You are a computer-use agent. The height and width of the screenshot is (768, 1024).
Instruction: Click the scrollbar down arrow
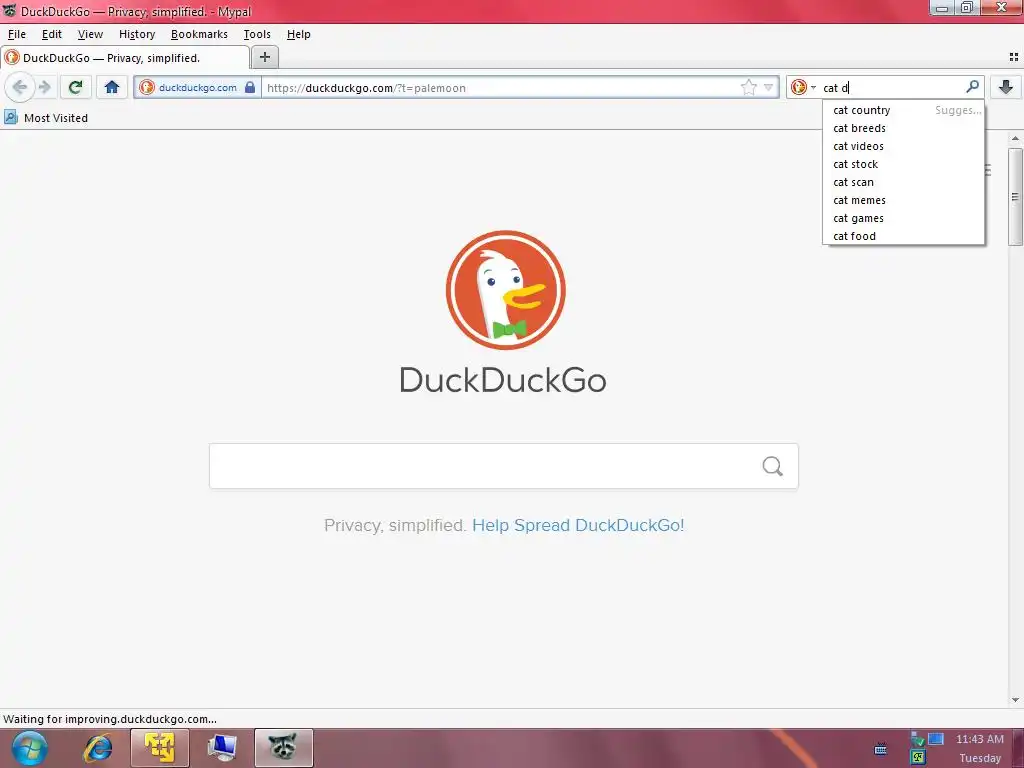click(1016, 700)
